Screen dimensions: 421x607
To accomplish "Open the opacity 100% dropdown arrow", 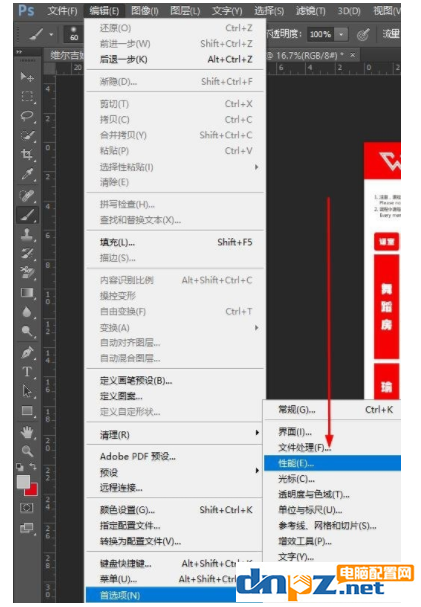I will (x=341, y=34).
